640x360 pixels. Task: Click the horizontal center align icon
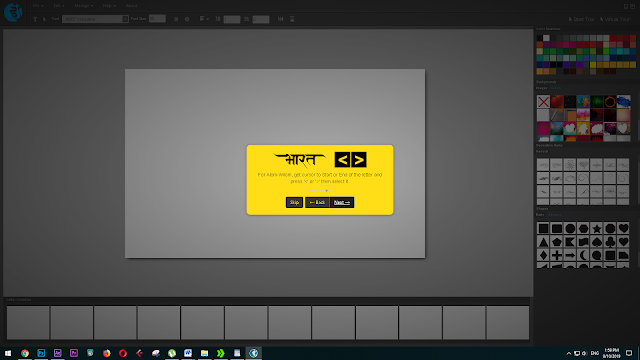coord(280,19)
